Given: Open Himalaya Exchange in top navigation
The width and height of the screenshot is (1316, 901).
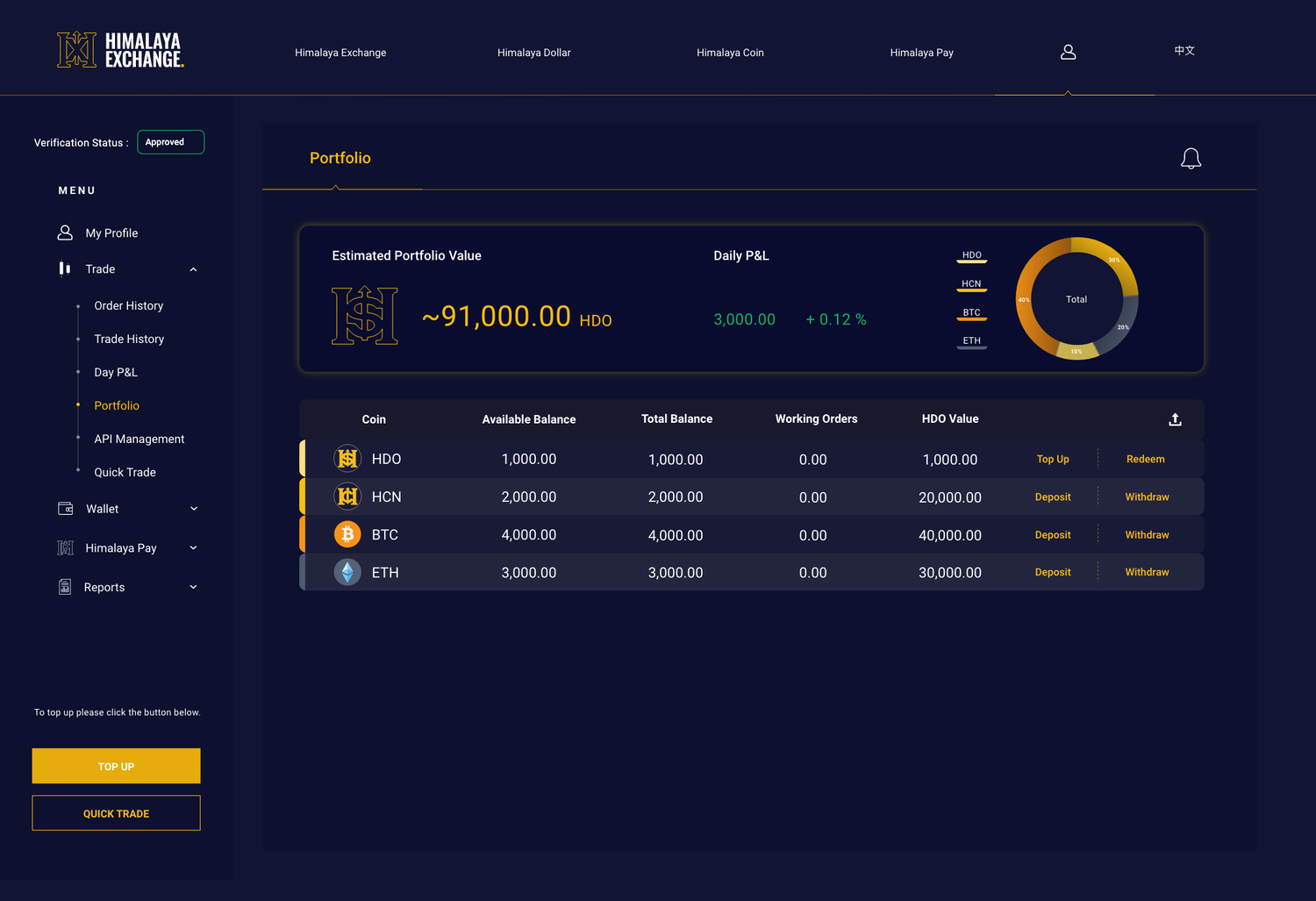Looking at the screenshot, I should point(340,53).
